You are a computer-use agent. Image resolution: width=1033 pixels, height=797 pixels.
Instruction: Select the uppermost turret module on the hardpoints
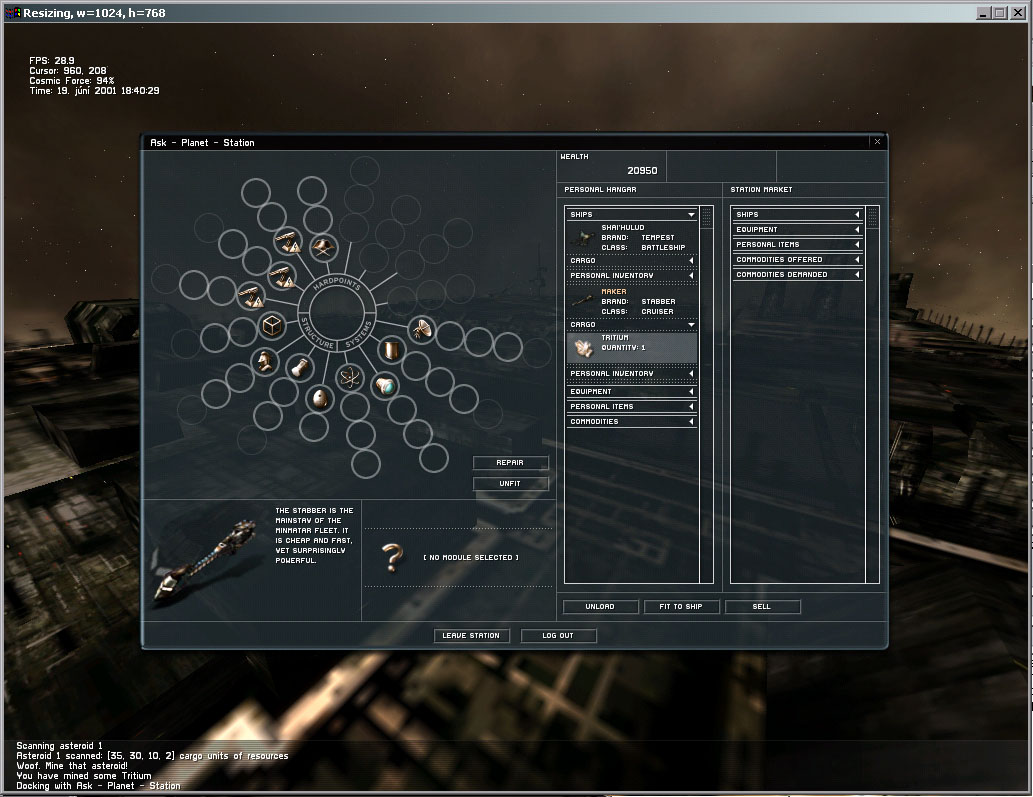288,242
